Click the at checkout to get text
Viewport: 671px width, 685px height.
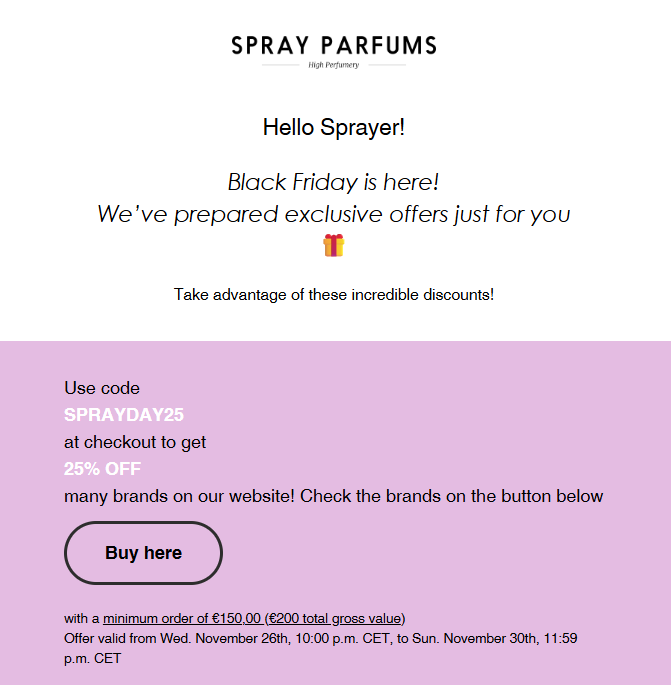click(135, 442)
